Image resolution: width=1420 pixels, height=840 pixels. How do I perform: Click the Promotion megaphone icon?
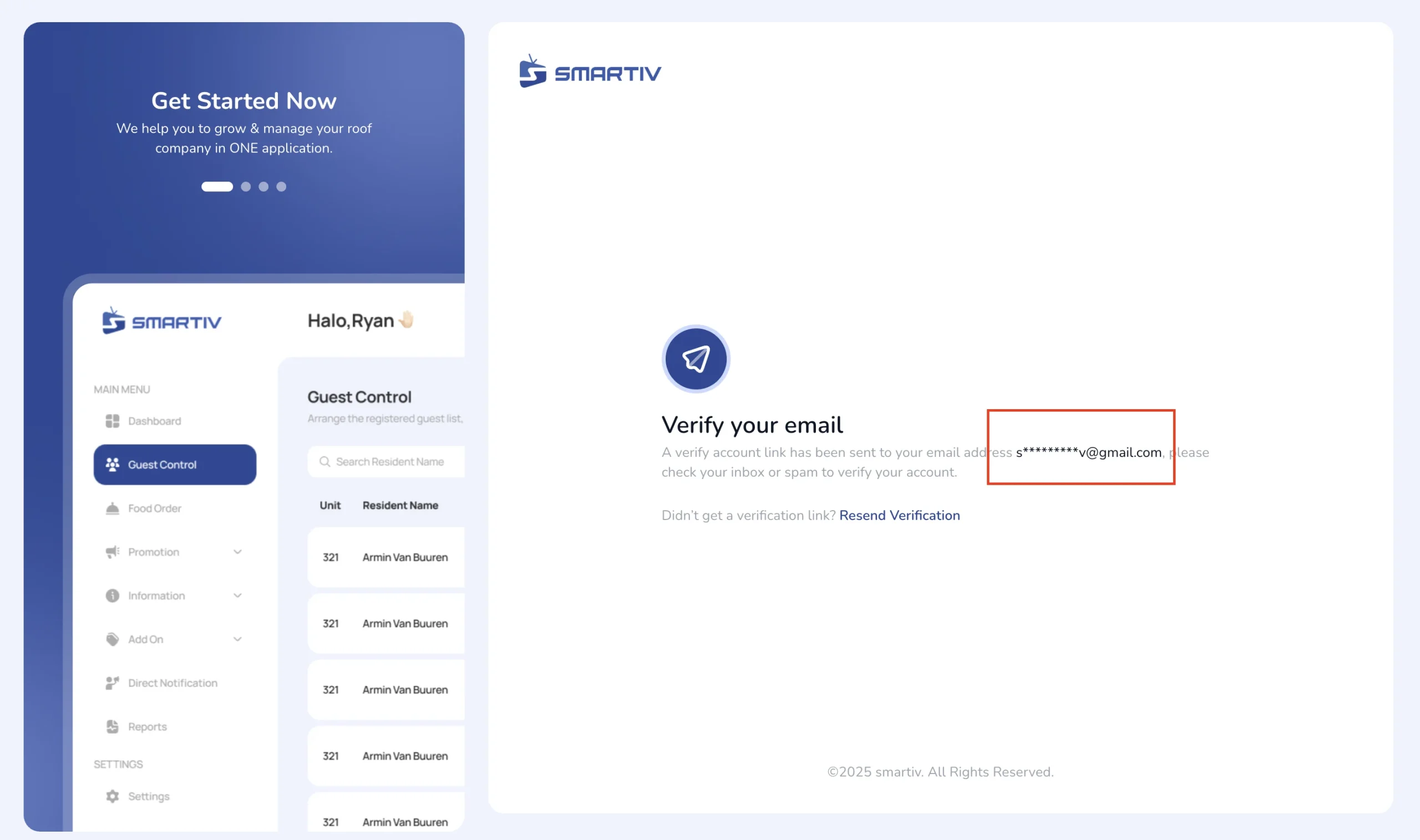pos(112,552)
